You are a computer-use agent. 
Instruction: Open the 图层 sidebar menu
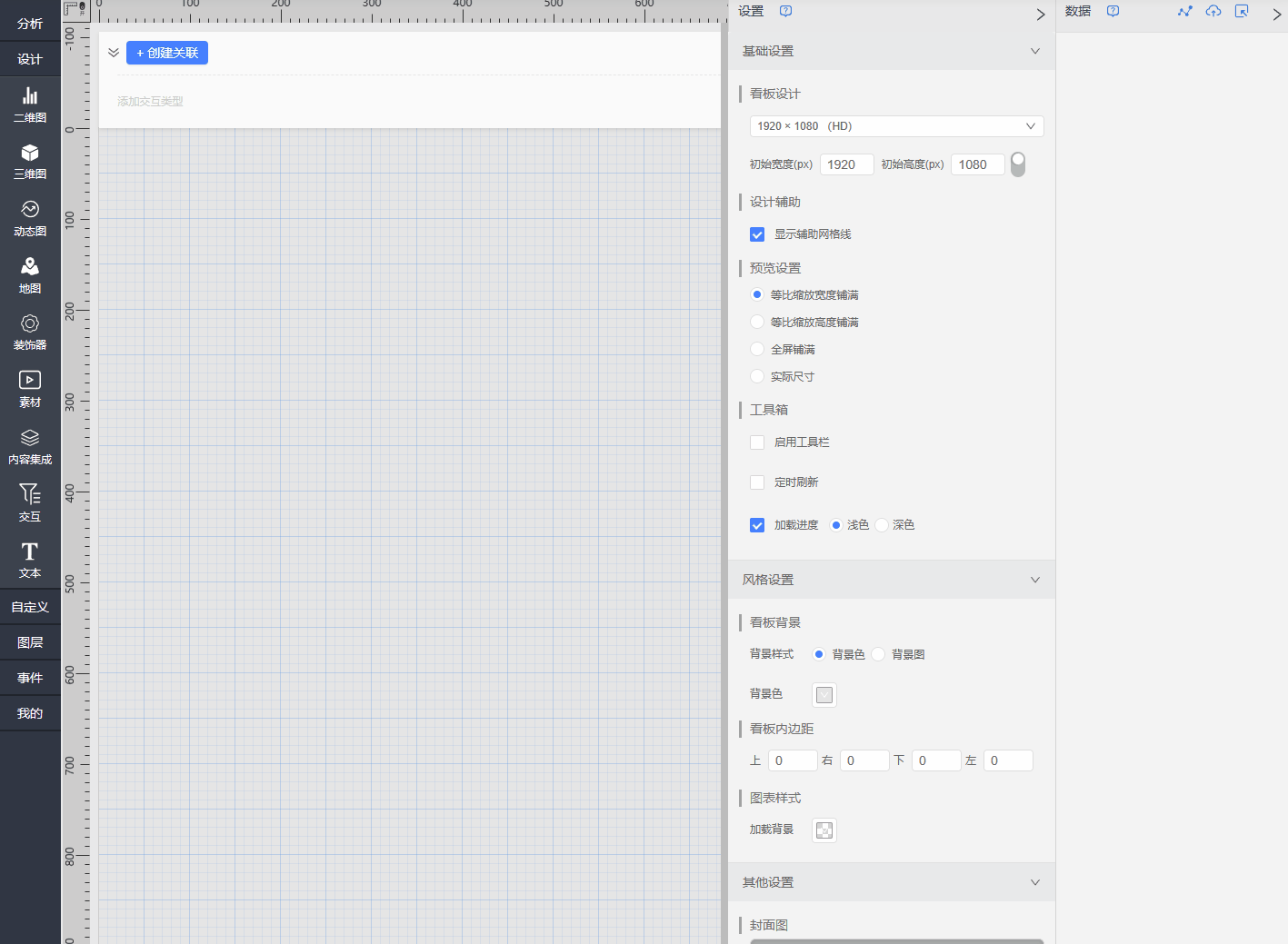pos(30,642)
